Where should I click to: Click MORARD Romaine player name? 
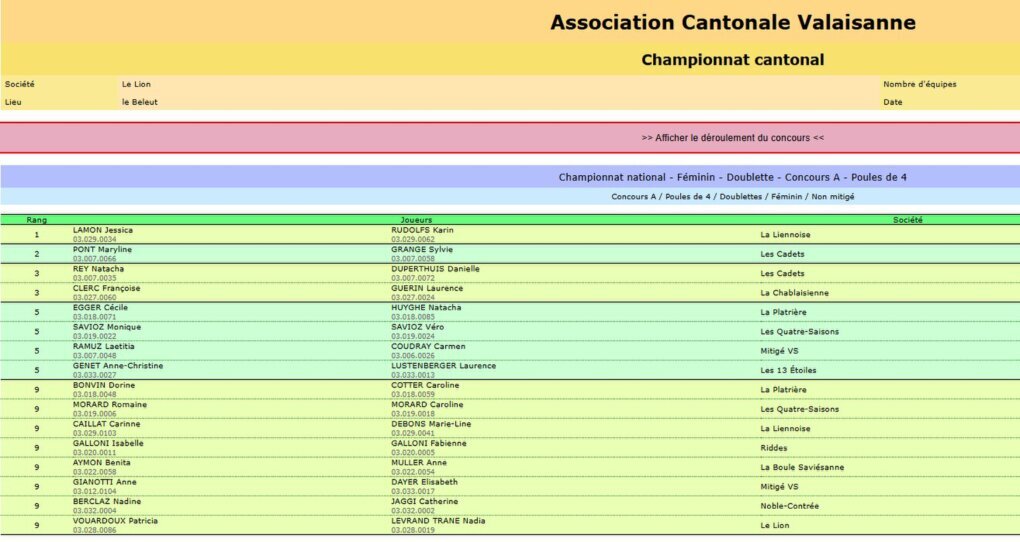click(x=110, y=405)
